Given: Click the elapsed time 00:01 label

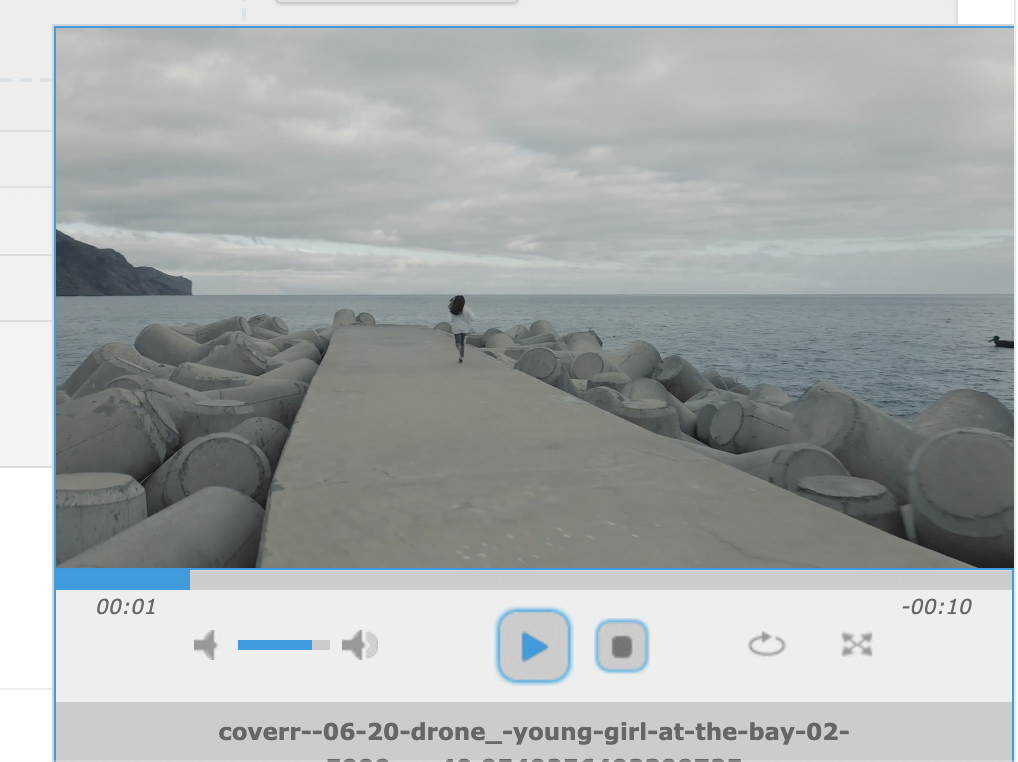Looking at the screenshot, I should 126,607.
